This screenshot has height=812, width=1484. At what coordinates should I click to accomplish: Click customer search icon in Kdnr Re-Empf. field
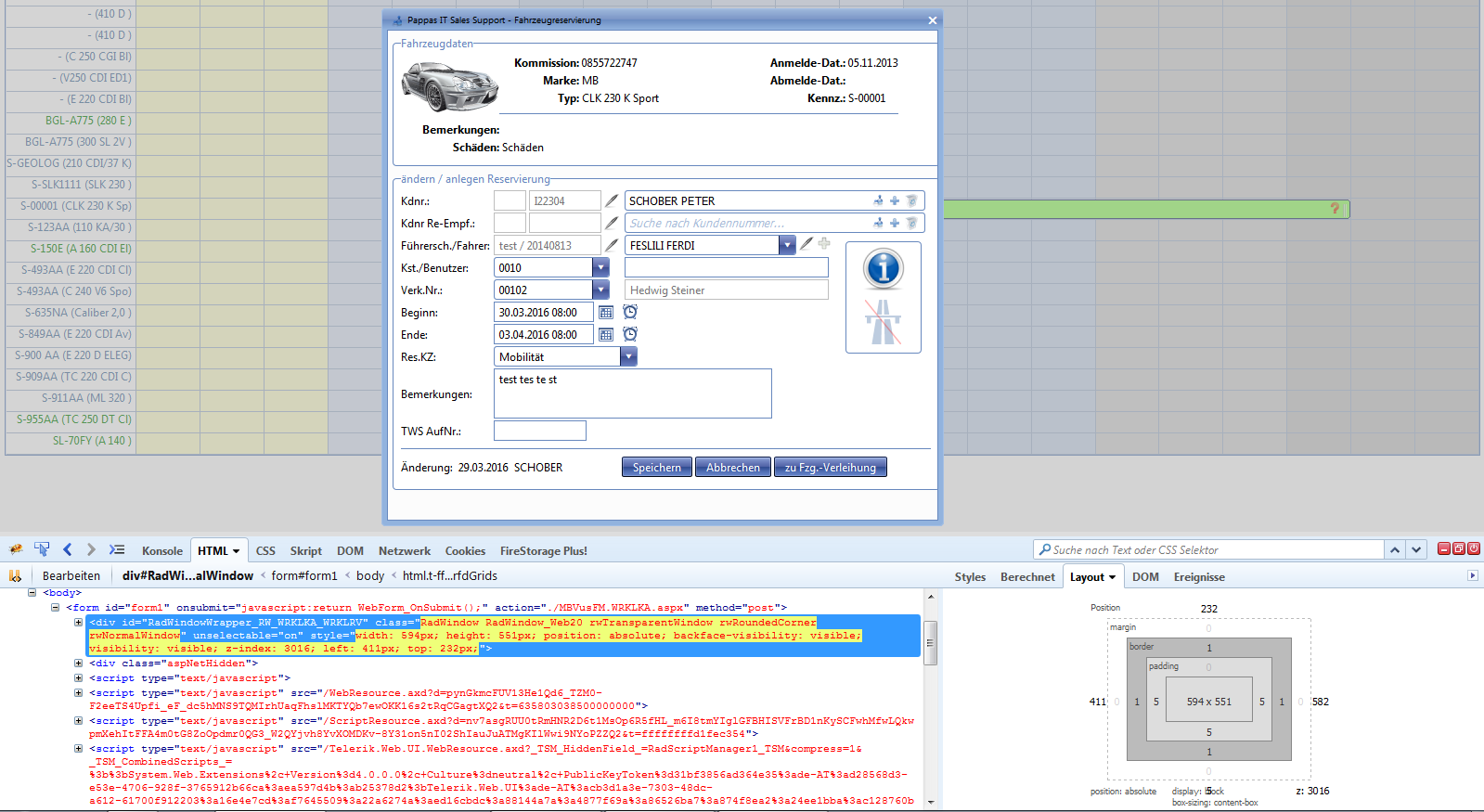(x=878, y=223)
